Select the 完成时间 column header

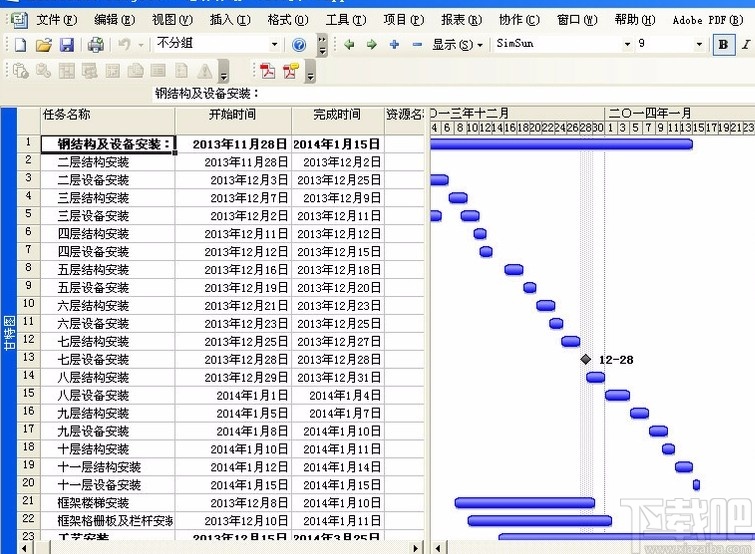tap(338, 121)
